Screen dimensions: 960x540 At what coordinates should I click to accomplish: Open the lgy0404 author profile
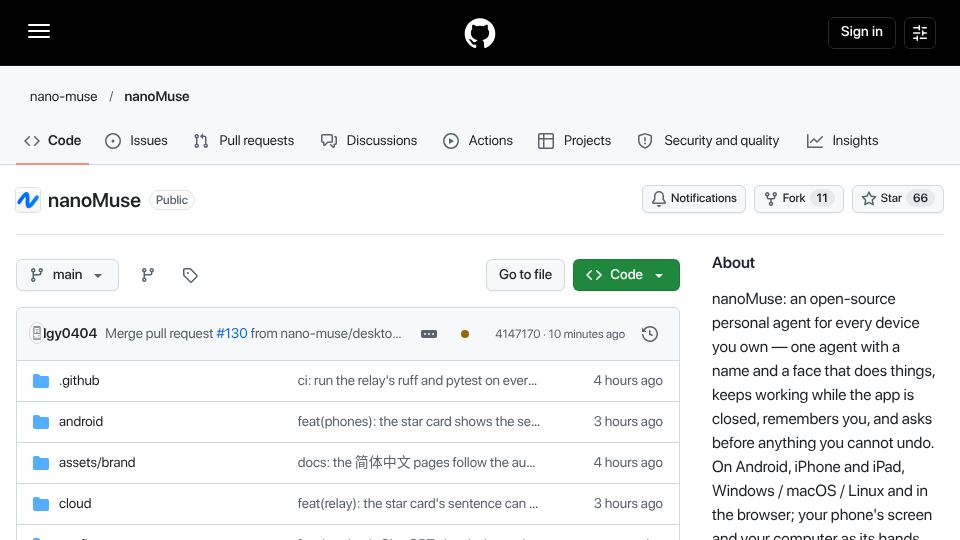70,334
